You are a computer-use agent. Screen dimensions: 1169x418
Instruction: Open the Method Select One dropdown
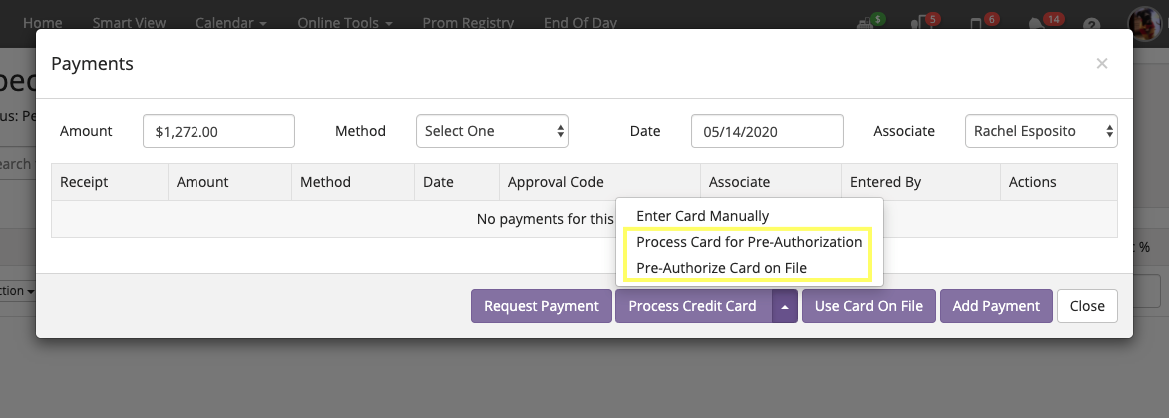492,131
